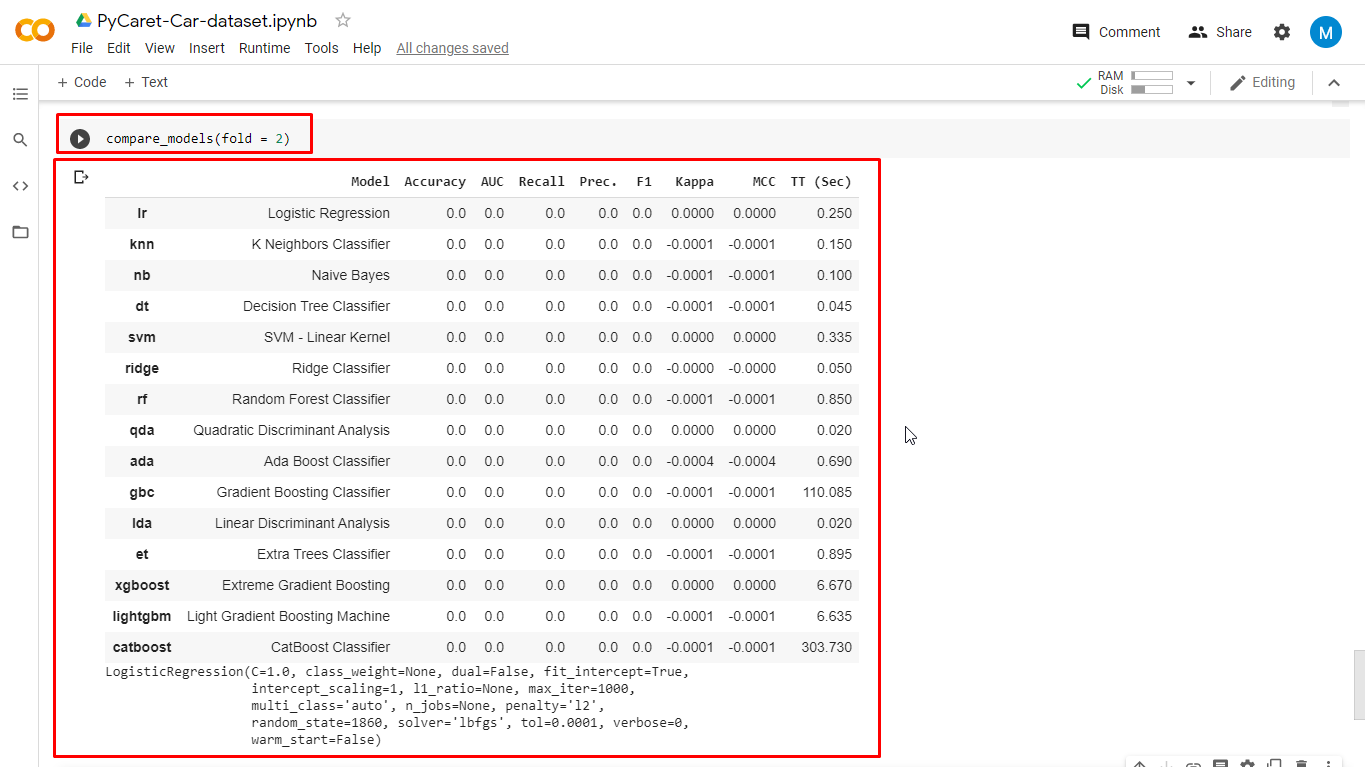
Task: Click the RAM usage indicator bar
Action: (x=1152, y=75)
